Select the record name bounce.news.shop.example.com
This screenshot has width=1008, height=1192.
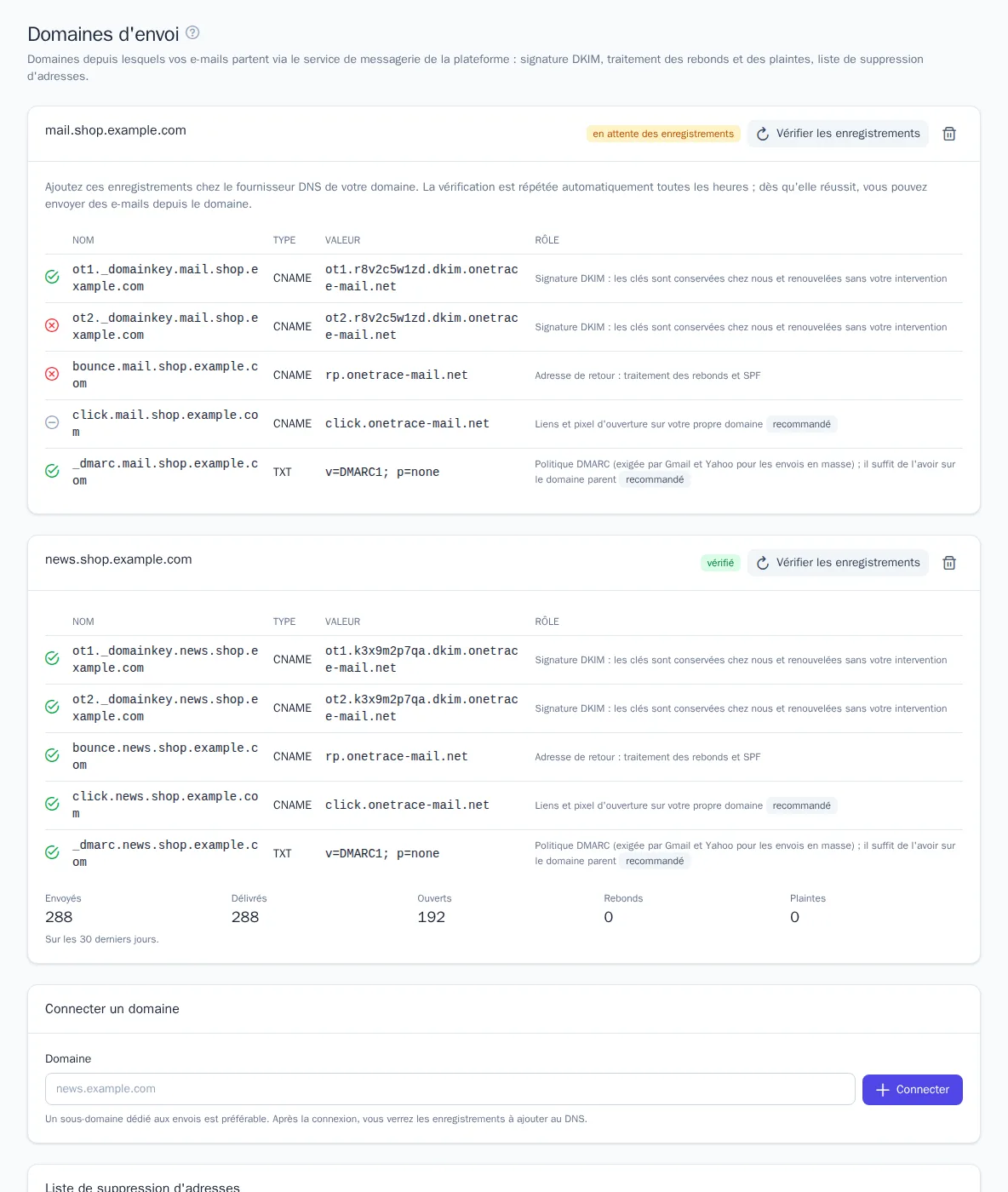click(x=165, y=756)
